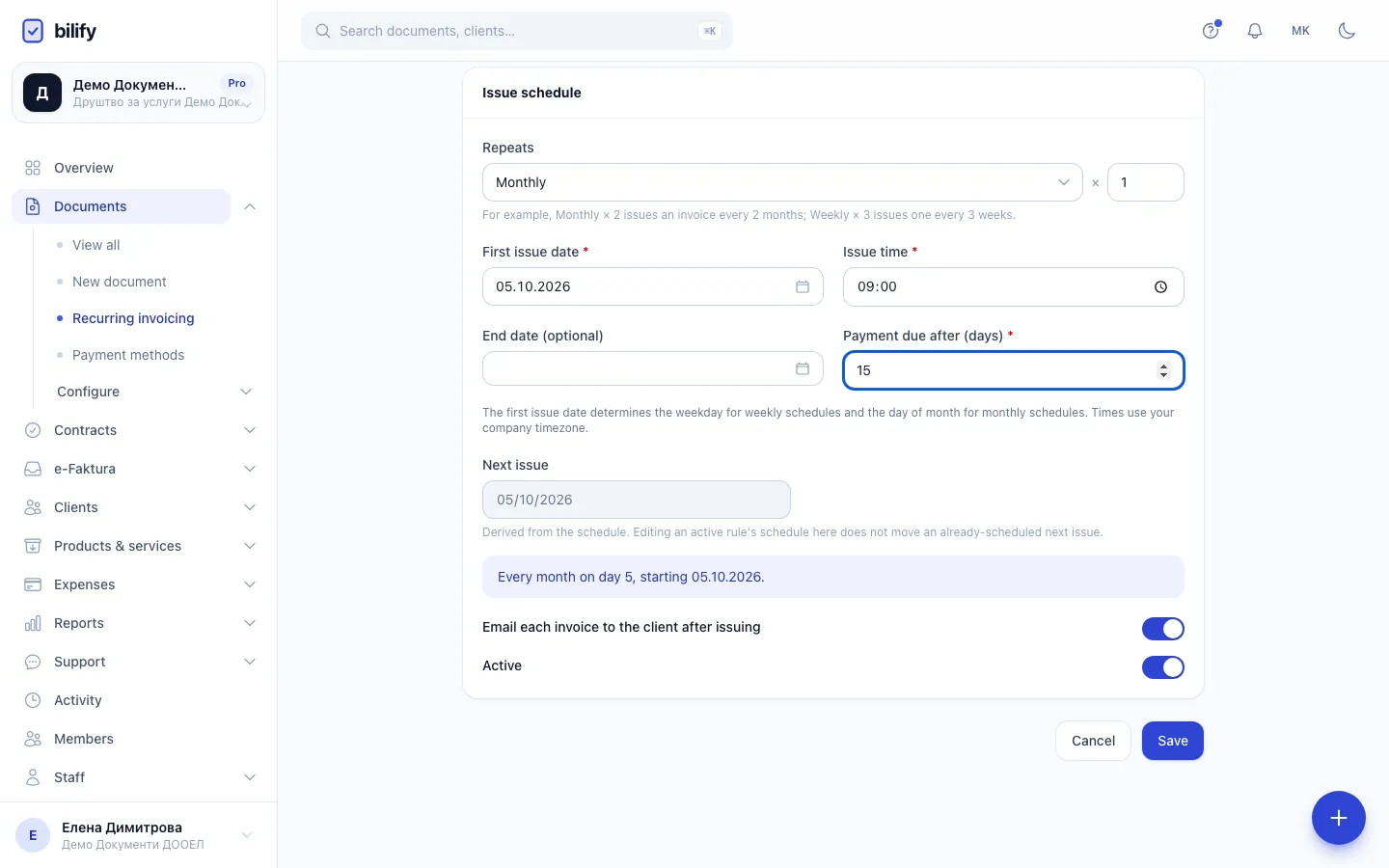Screen dimensions: 1389x868
Task: Select Recurring invoicing menu item
Action: click(x=133, y=318)
